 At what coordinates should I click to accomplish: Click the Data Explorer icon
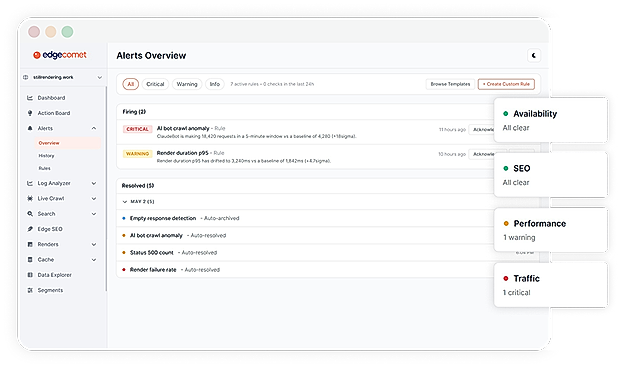point(30,275)
